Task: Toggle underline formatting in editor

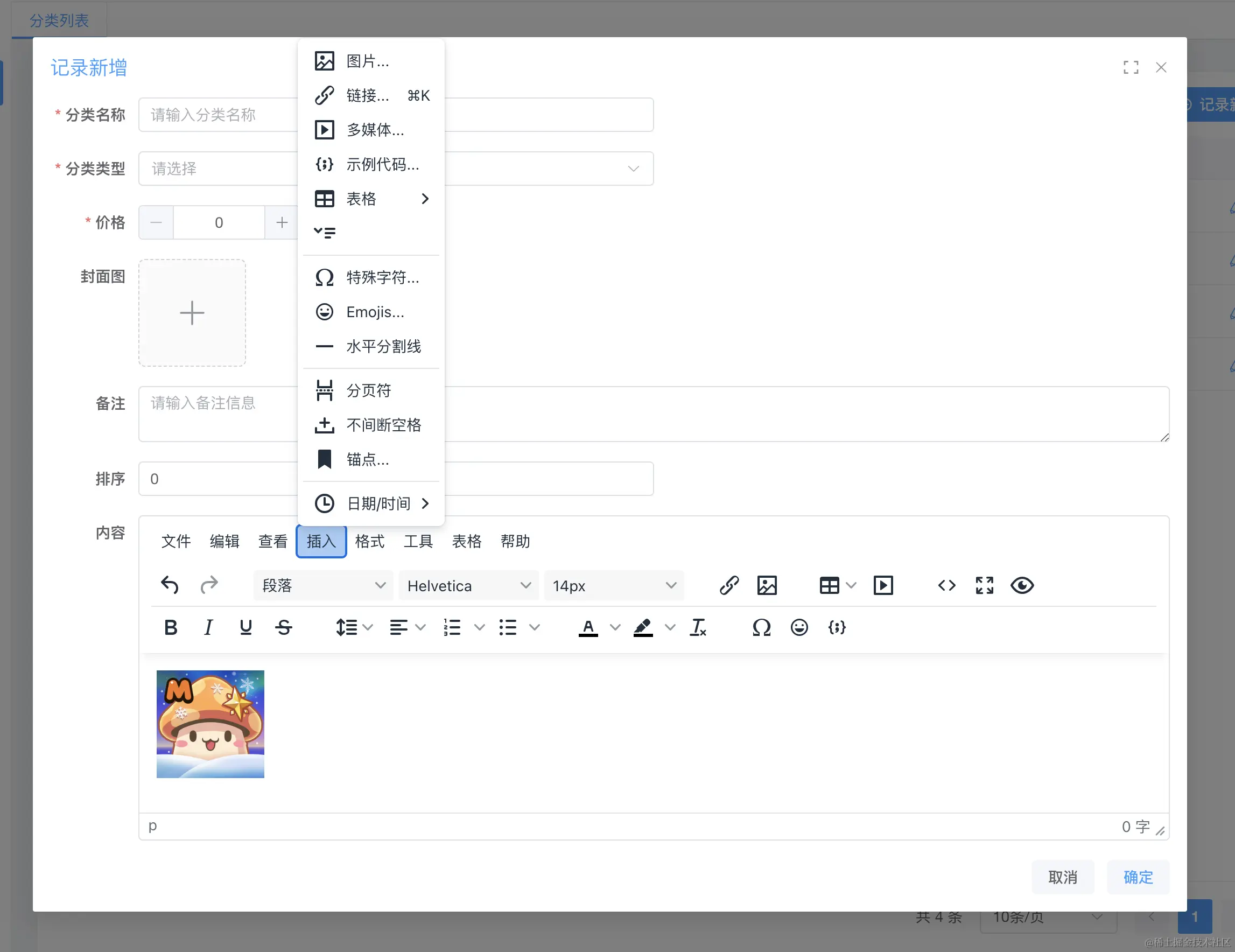Action: point(245,627)
